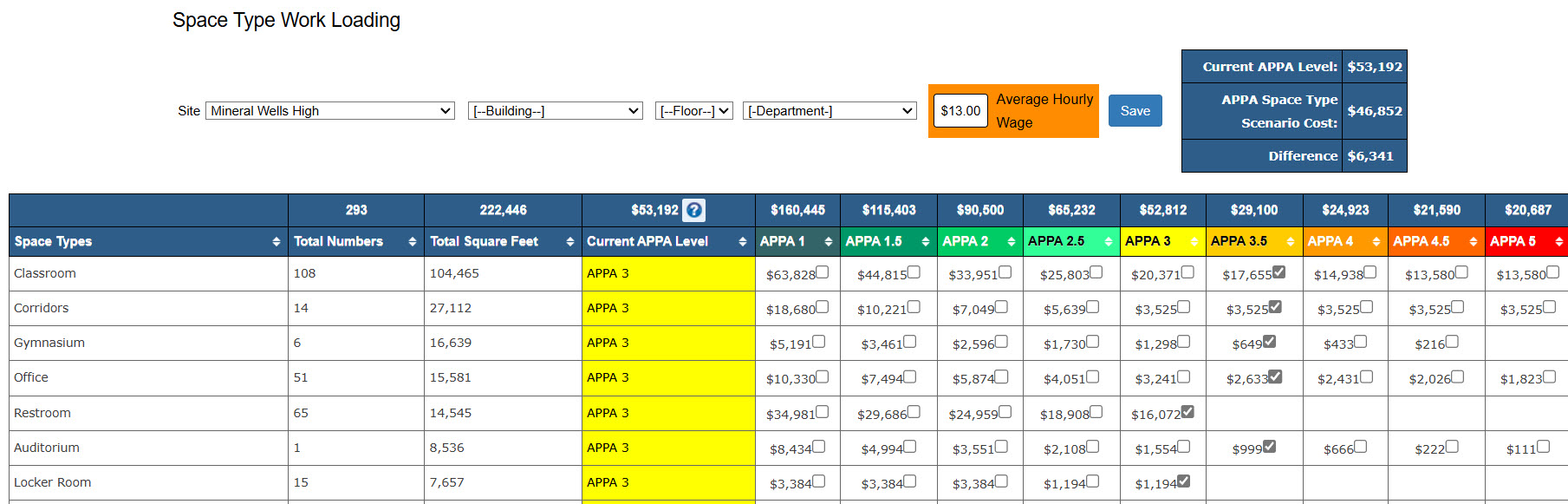The image size is (1568, 504).
Task: Click APPA 5 red column header
Action: click(1526, 242)
